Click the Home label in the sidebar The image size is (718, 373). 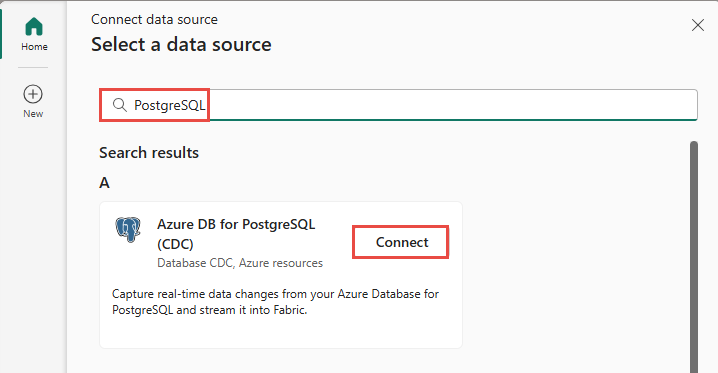pos(34,47)
